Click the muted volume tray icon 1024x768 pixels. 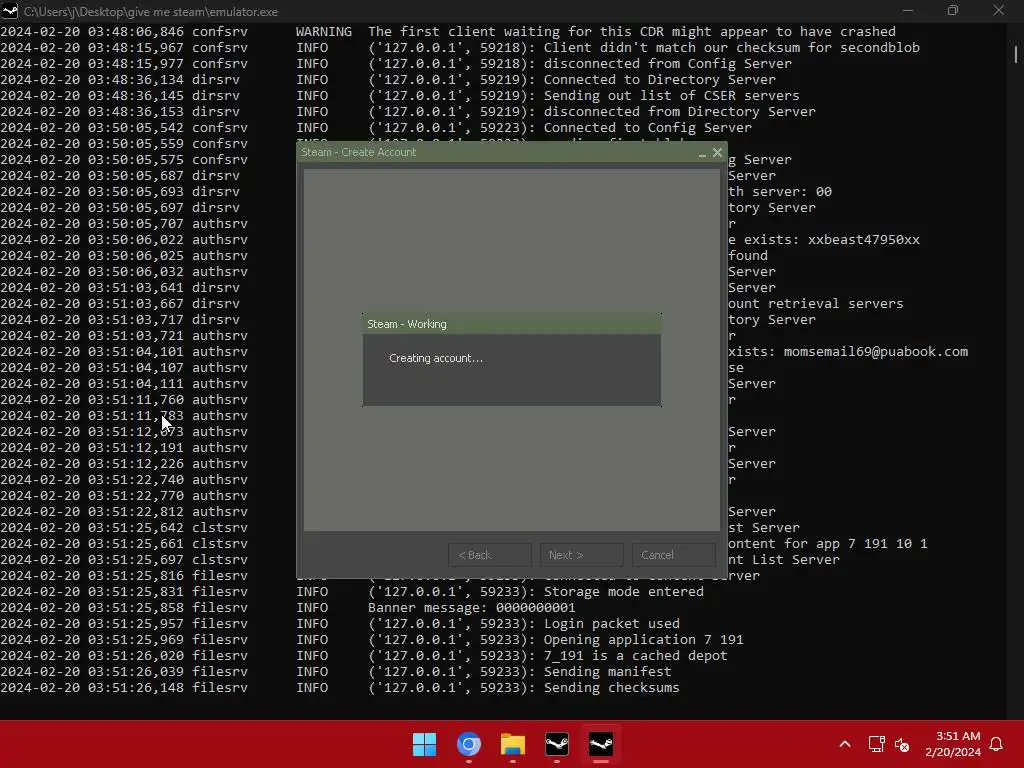click(902, 744)
